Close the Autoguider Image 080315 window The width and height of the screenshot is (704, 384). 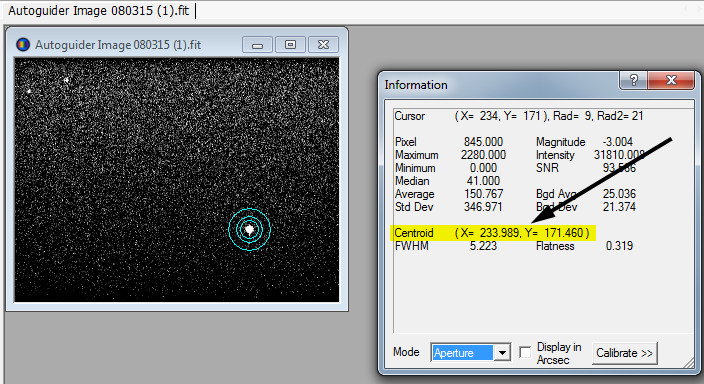pos(323,44)
